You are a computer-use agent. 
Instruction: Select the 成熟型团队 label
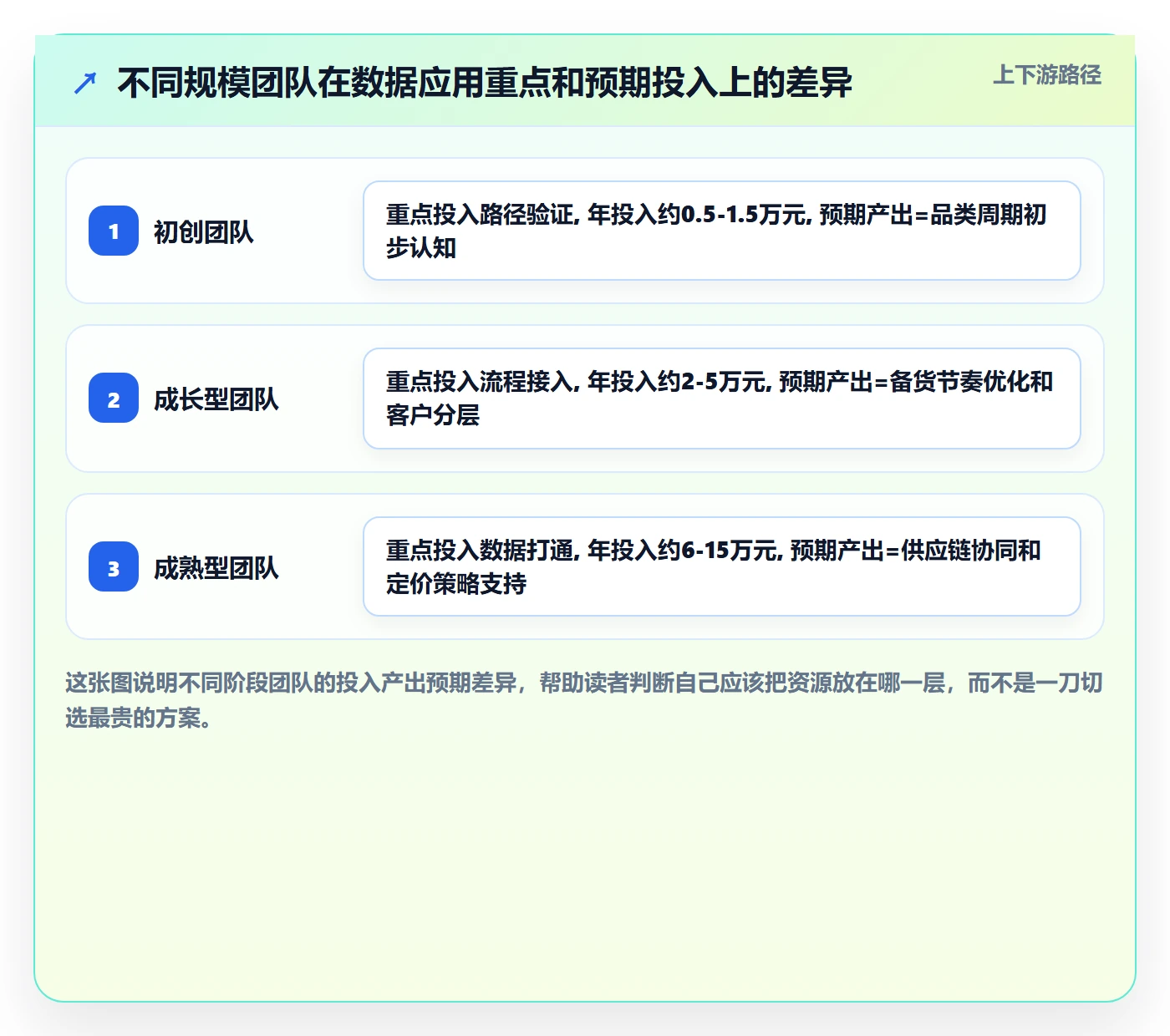[x=216, y=568]
